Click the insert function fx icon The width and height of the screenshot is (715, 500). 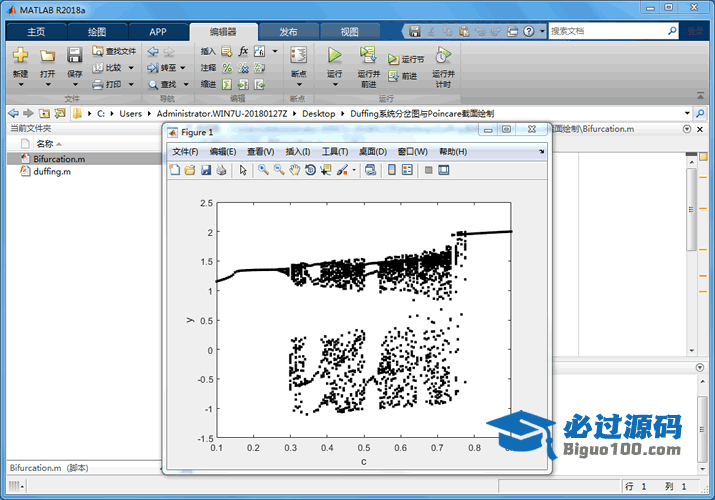pos(243,51)
